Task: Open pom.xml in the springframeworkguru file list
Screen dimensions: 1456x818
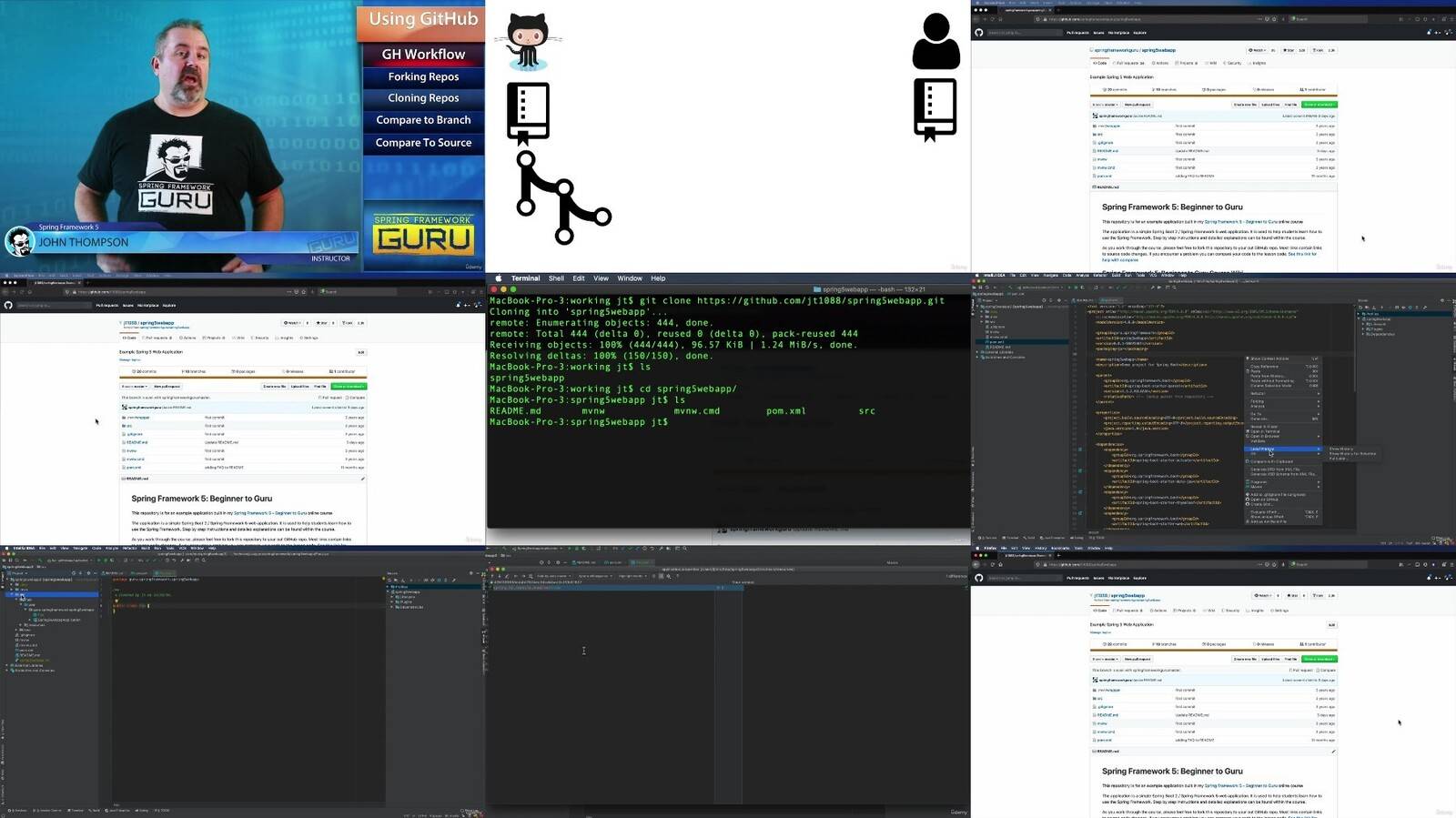Action: tap(1105, 176)
